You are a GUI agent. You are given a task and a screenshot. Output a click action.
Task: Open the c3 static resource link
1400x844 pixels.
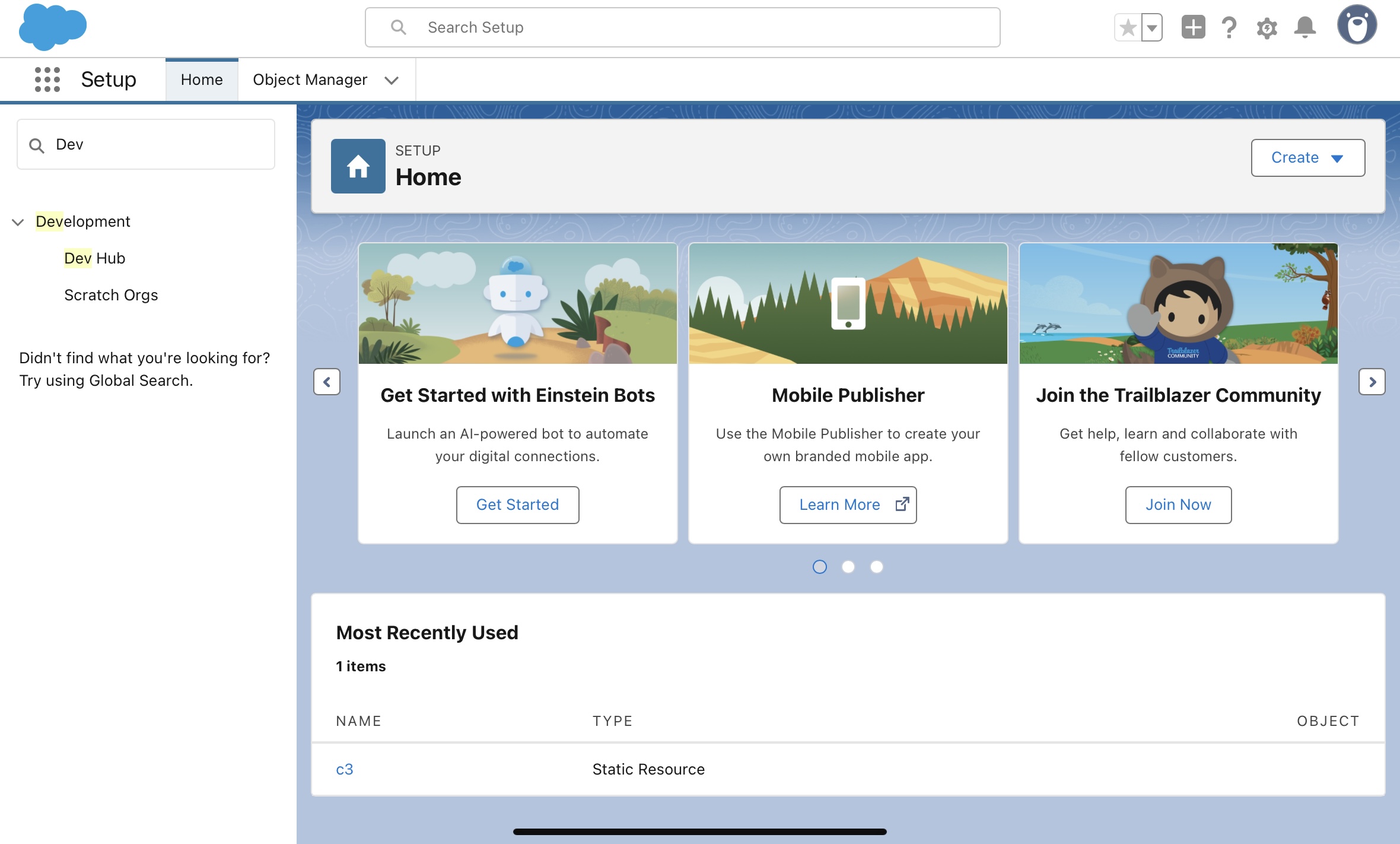[x=344, y=769]
